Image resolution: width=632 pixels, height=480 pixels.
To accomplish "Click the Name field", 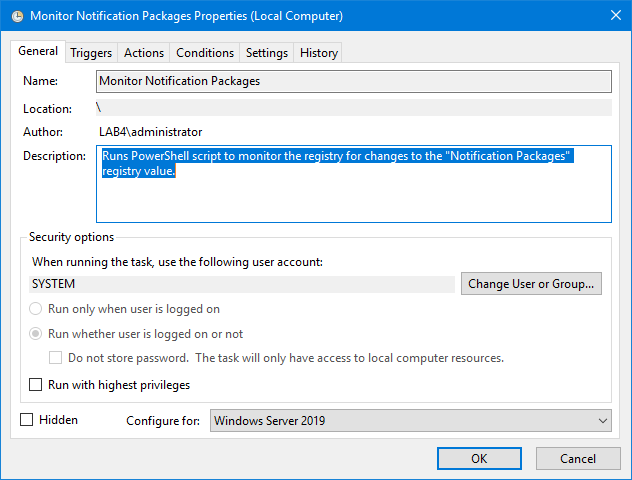I will (353, 81).
